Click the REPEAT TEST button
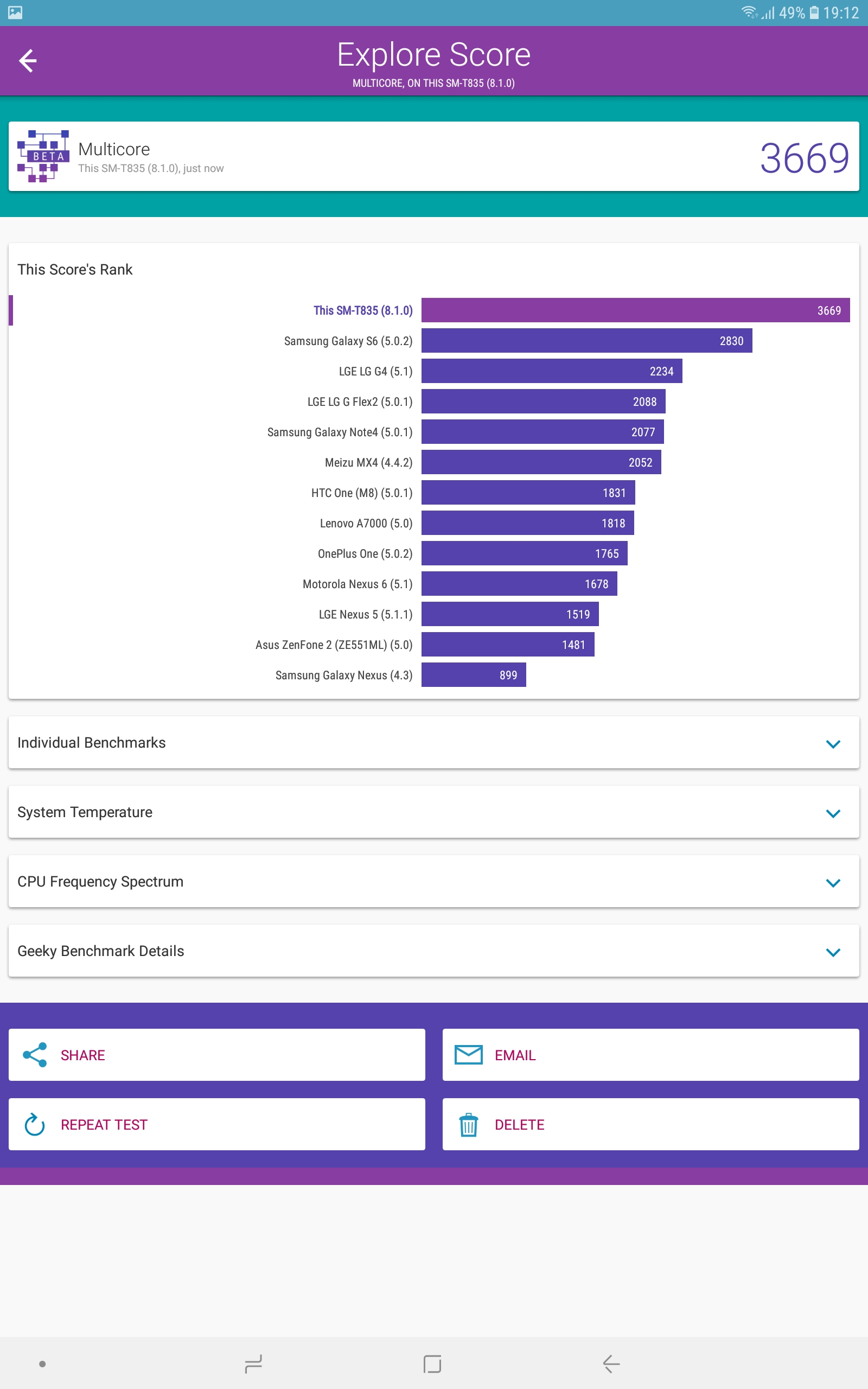The width and height of the screenshot is (868, 1389). pyautogui.click(x=217, y=1124)
